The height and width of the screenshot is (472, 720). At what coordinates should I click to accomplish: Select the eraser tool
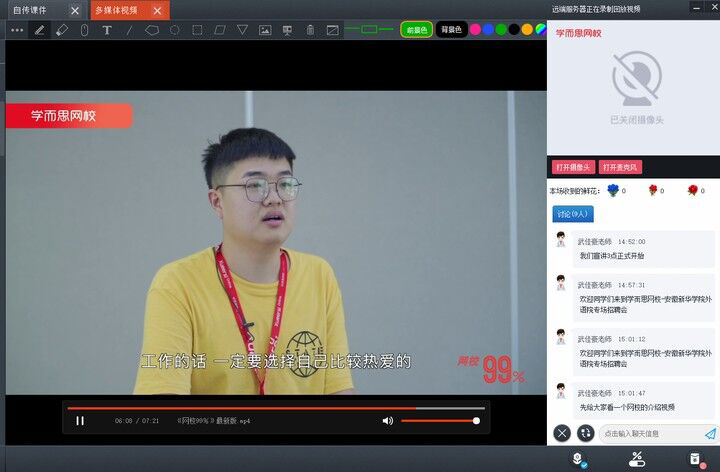[x=62, y=30]
